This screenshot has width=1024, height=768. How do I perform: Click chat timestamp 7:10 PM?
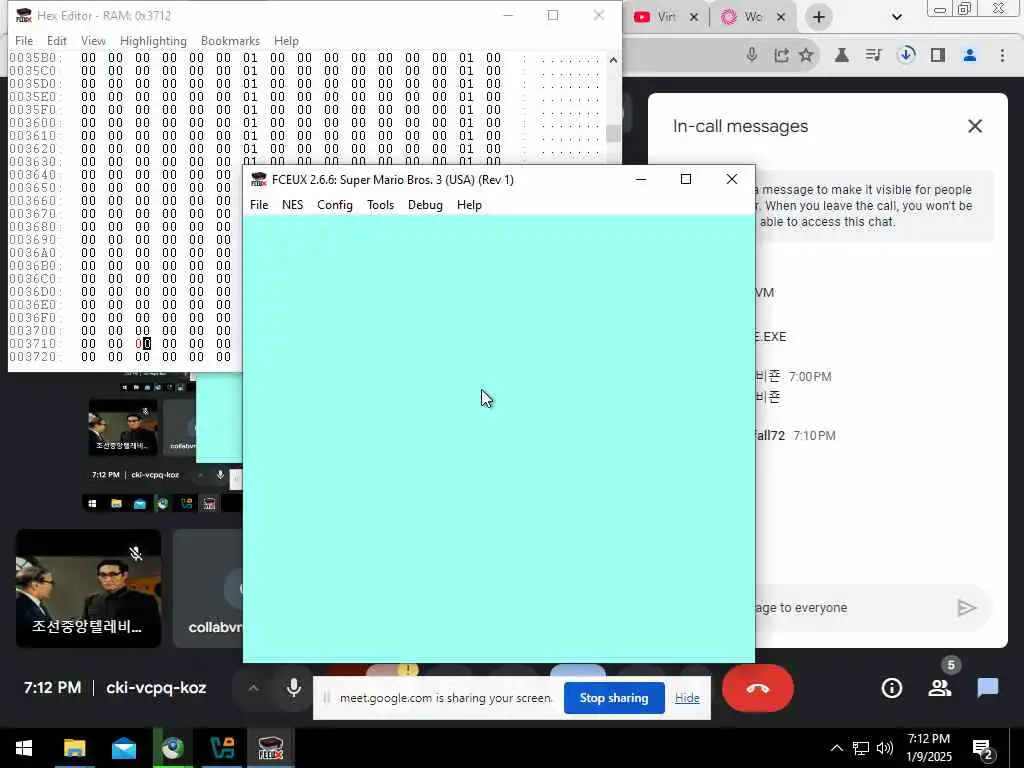point(814,436)
